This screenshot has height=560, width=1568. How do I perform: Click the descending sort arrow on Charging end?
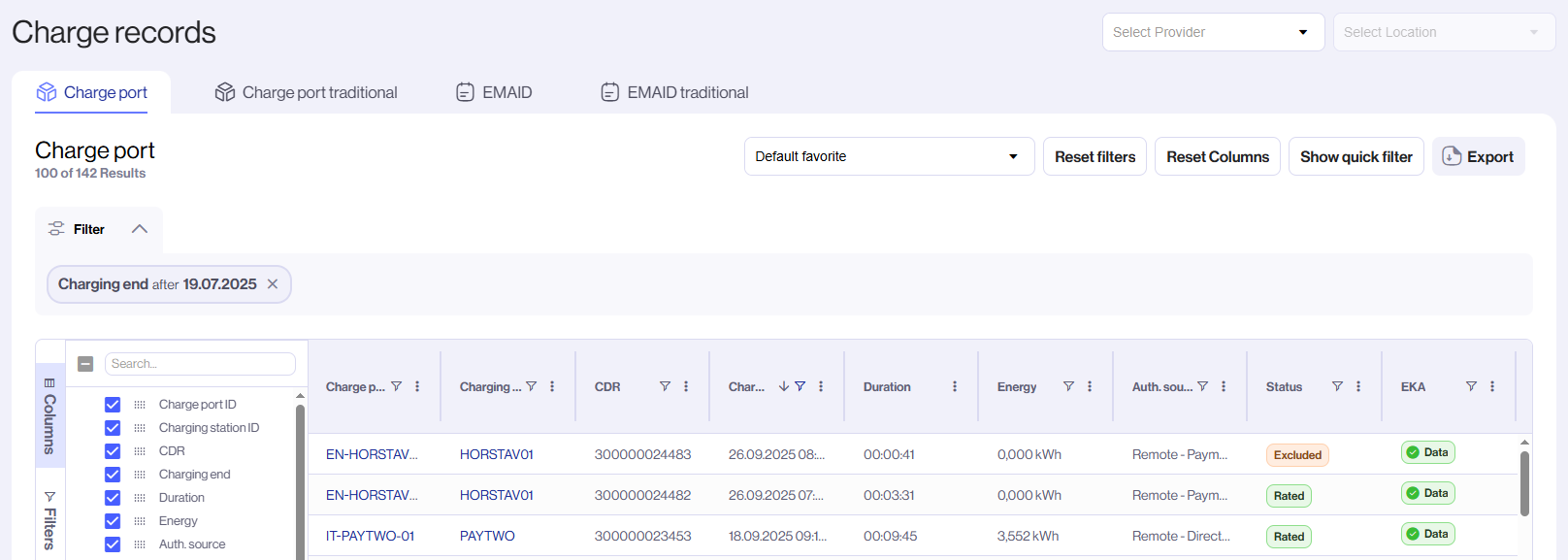pyautogui.click(x=784, y=386)
